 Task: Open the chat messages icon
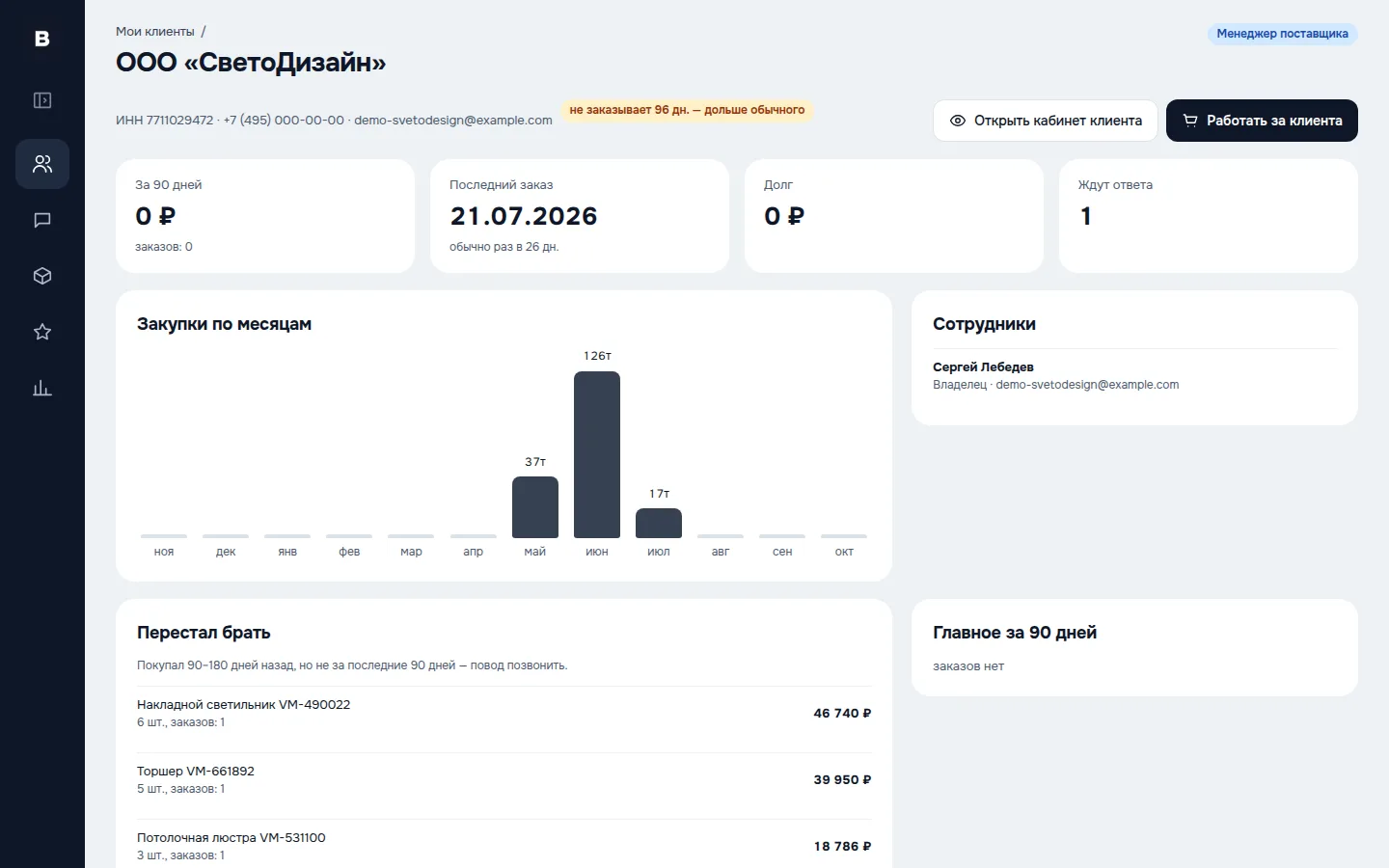click(x=42, y=220)
